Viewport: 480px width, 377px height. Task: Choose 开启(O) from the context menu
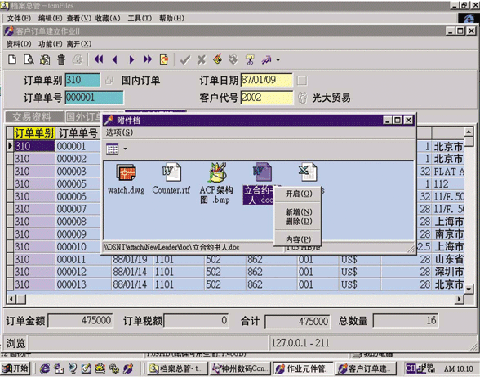299,194
